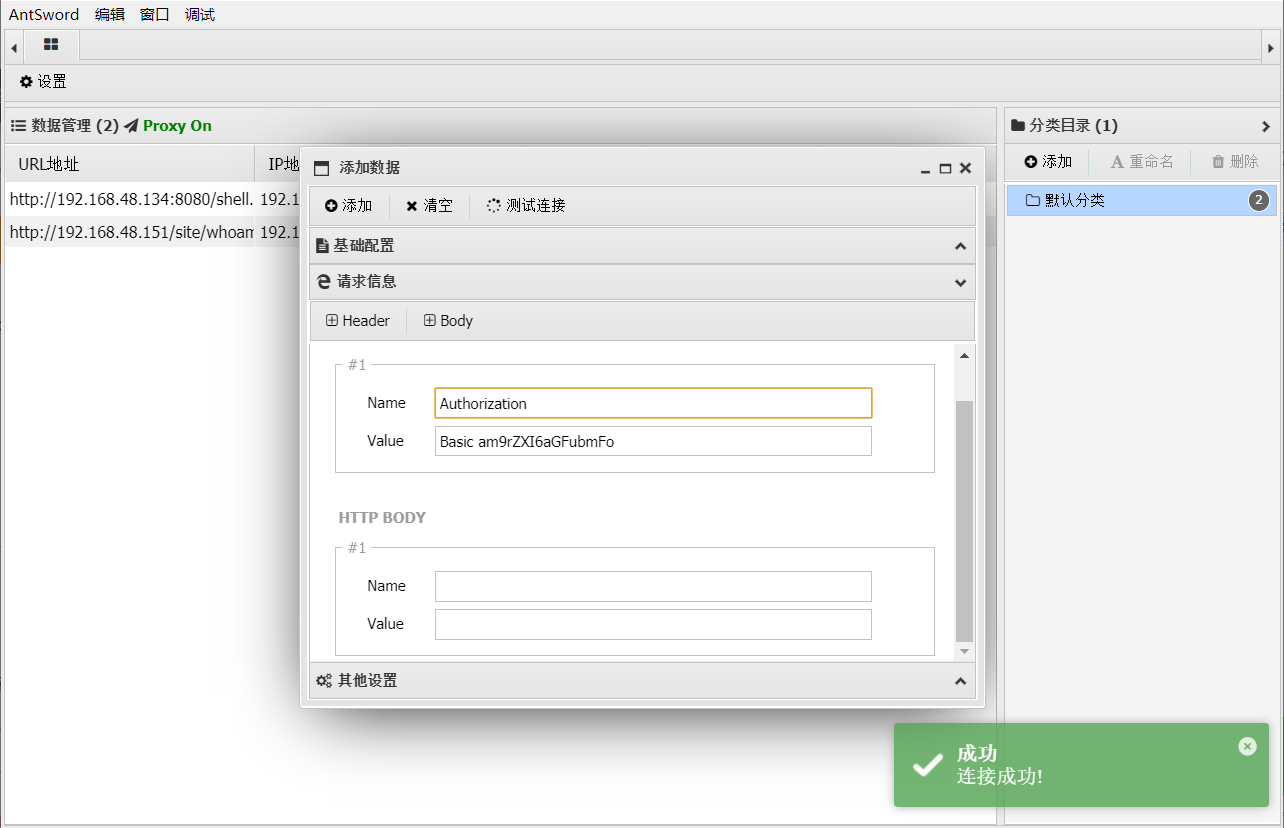Click the 删除 delete button

coord(1235,162)
